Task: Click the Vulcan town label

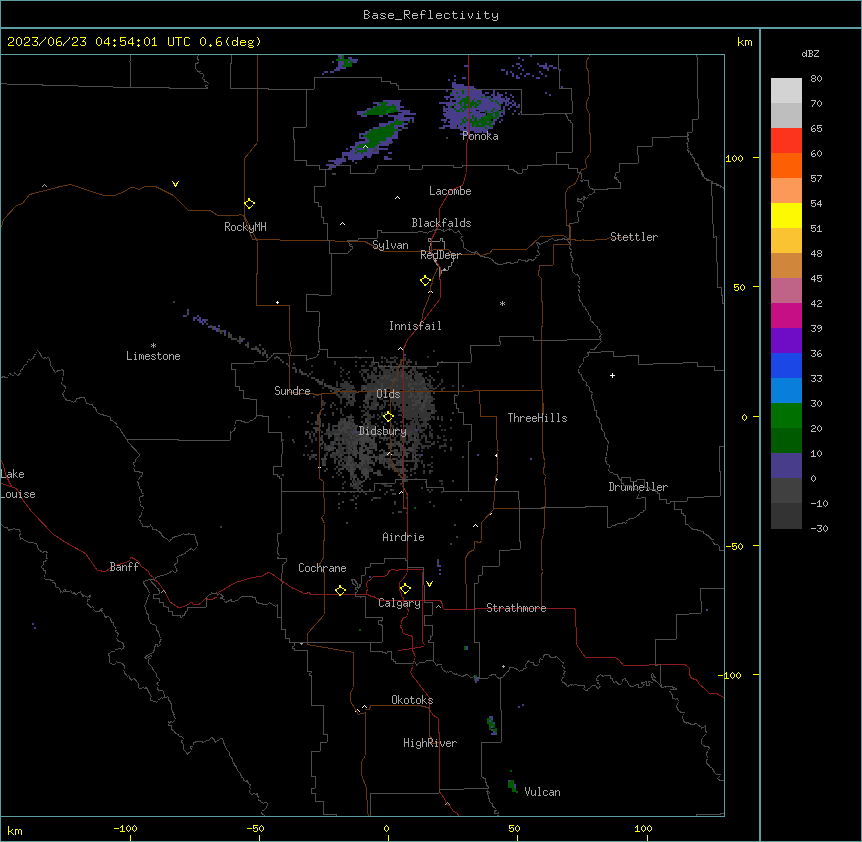Action: 543,792
